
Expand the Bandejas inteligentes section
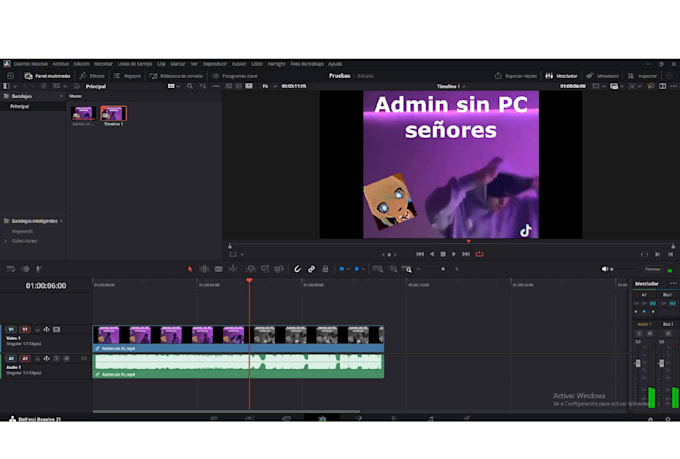(x=61, y=221)
